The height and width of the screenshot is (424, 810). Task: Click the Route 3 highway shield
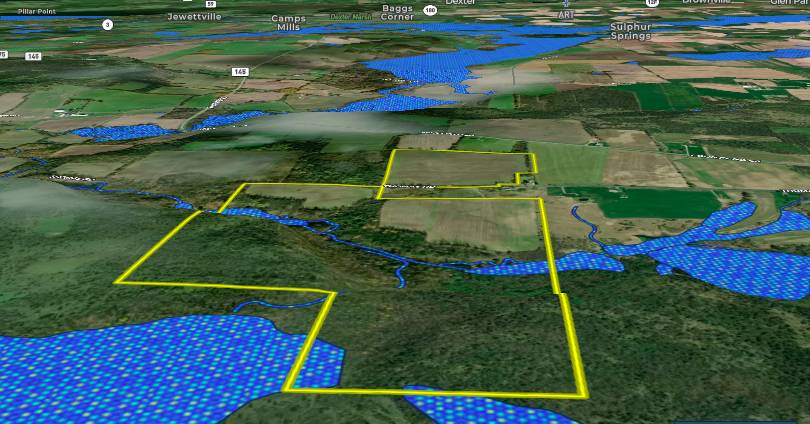(x=107, y=24)
